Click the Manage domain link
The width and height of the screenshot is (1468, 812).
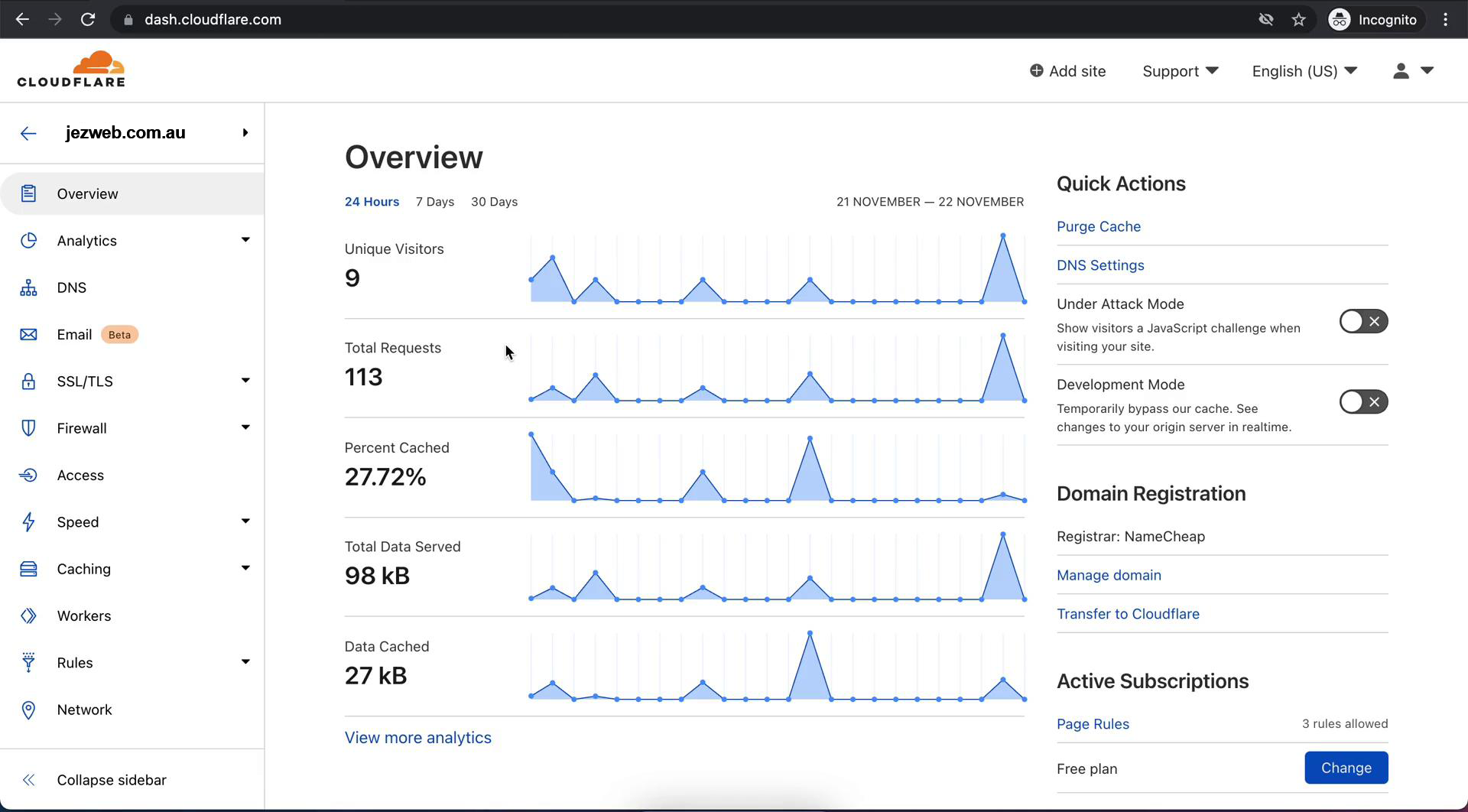tap(1109, 575)
